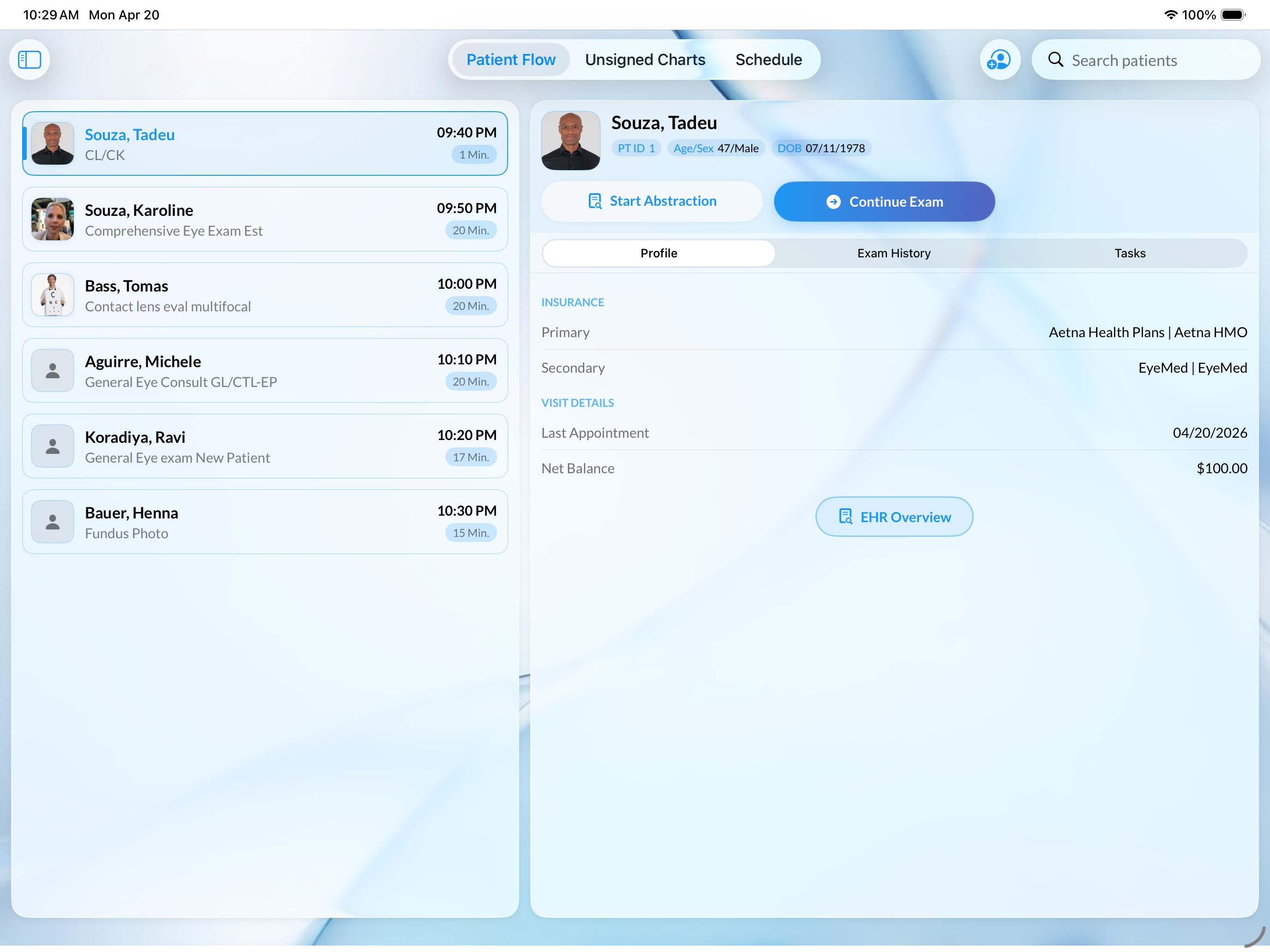Click the 1 Min. wait badge

473,155
